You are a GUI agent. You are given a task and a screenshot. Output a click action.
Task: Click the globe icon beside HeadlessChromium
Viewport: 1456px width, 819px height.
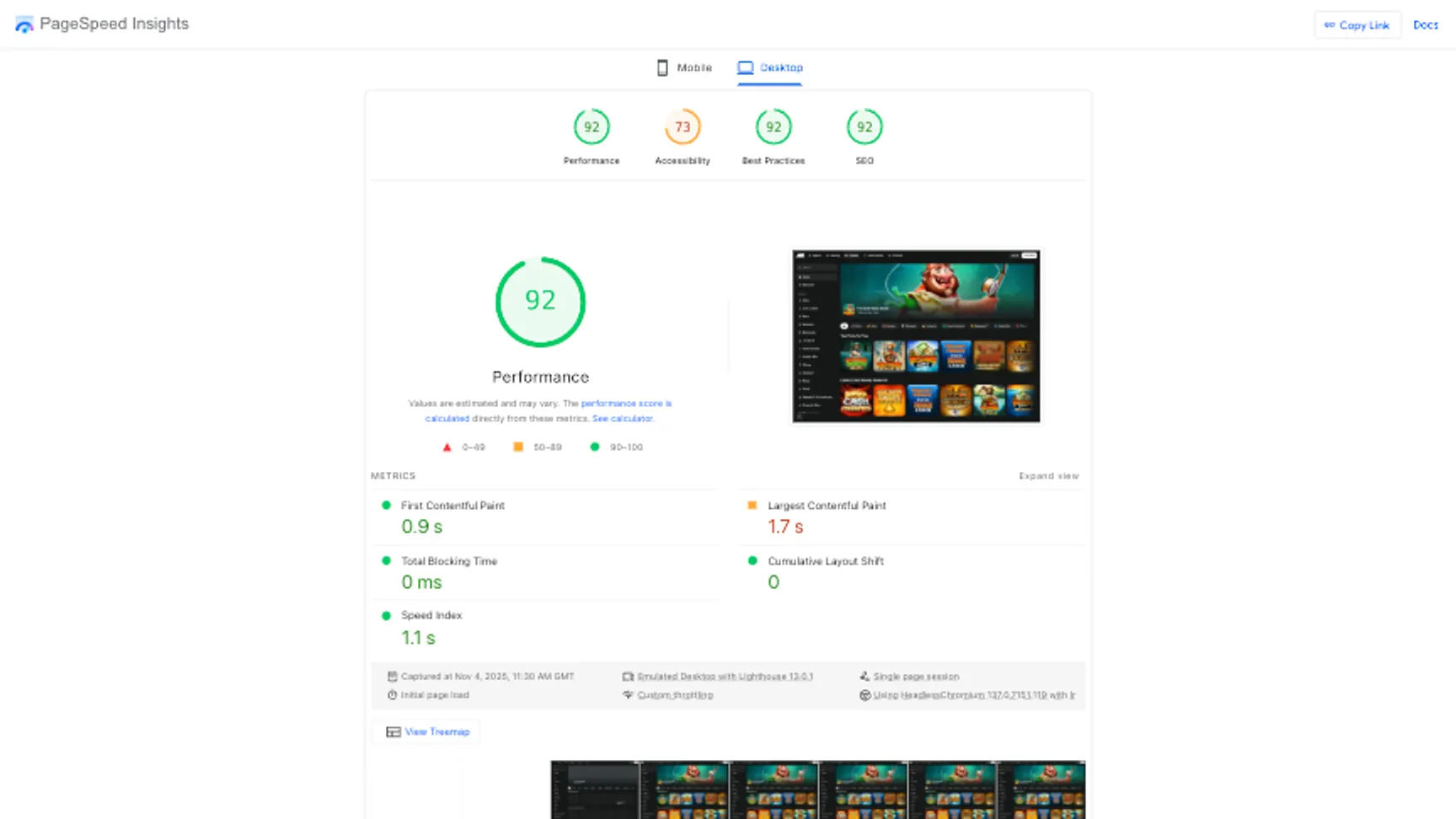[865, 695]
